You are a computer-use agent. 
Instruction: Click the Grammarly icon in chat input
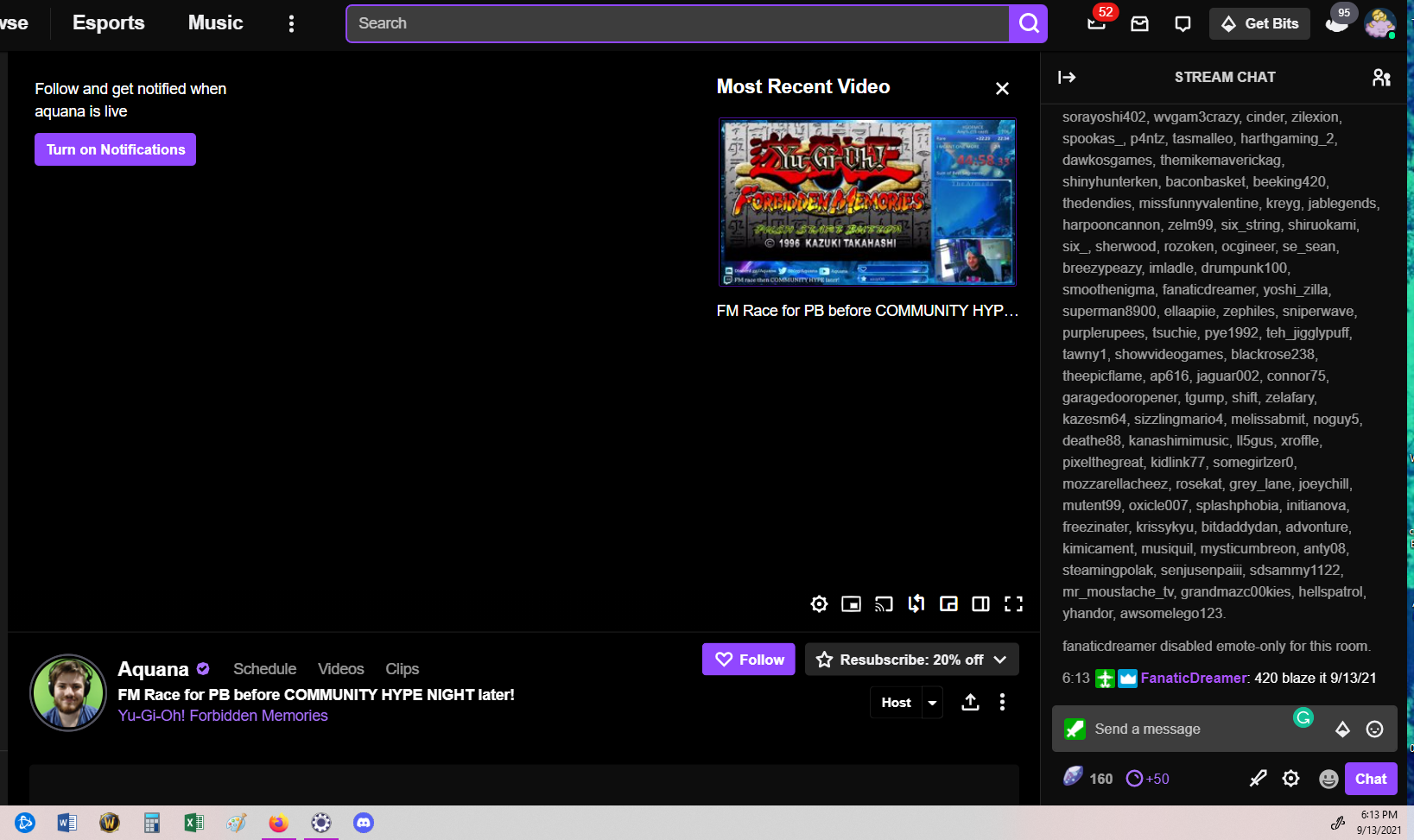click(x=1303, y=717)
